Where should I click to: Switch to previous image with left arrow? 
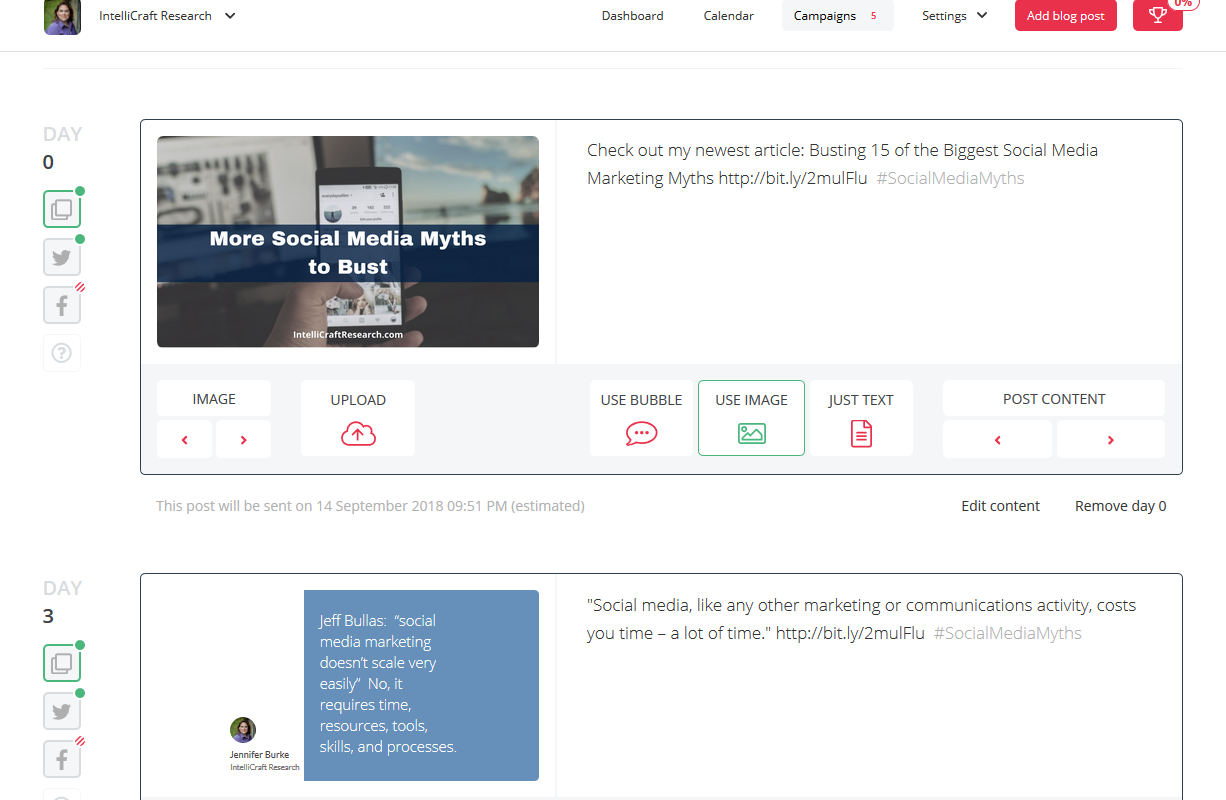[x=185, y=440]
